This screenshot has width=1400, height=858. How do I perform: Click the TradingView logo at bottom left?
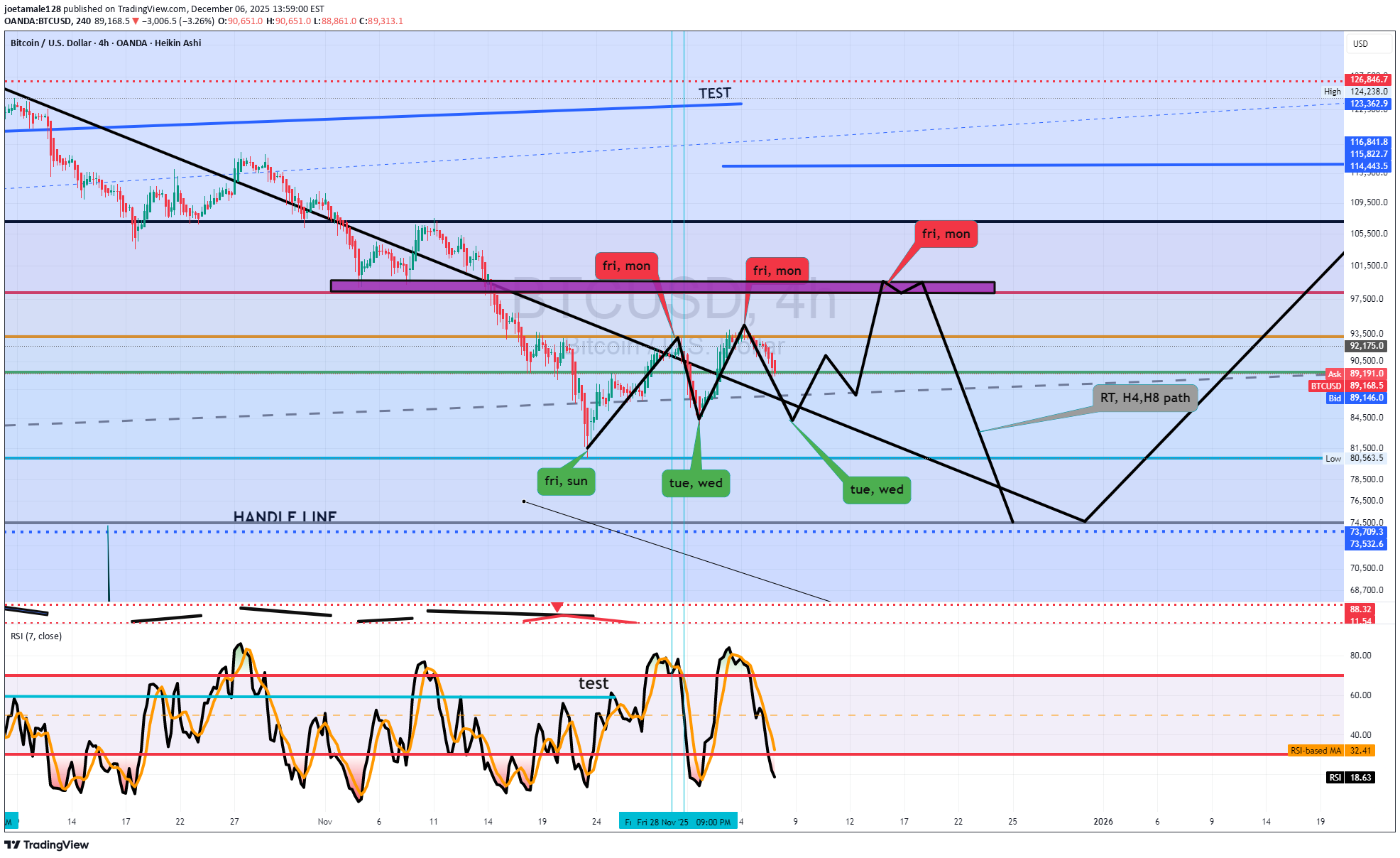click(47, 845)
